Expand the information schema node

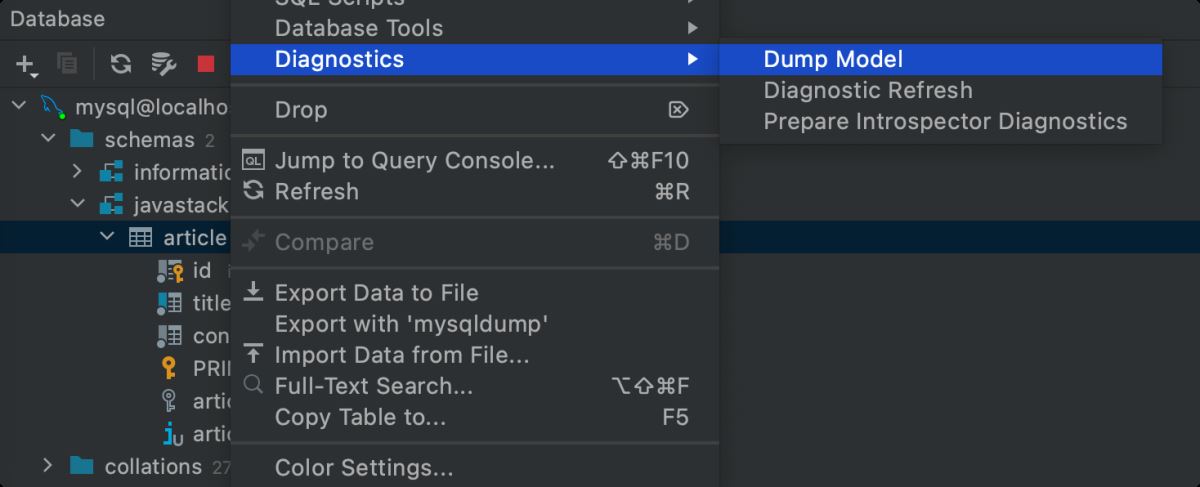pyautogui.click(x=77, y=172)
